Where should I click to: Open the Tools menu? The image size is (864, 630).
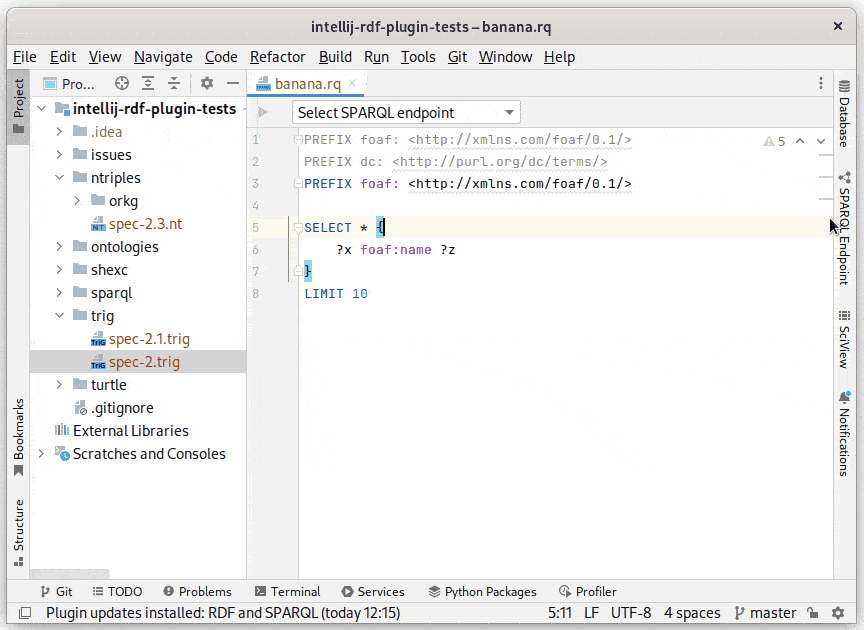tap(418, 57)
